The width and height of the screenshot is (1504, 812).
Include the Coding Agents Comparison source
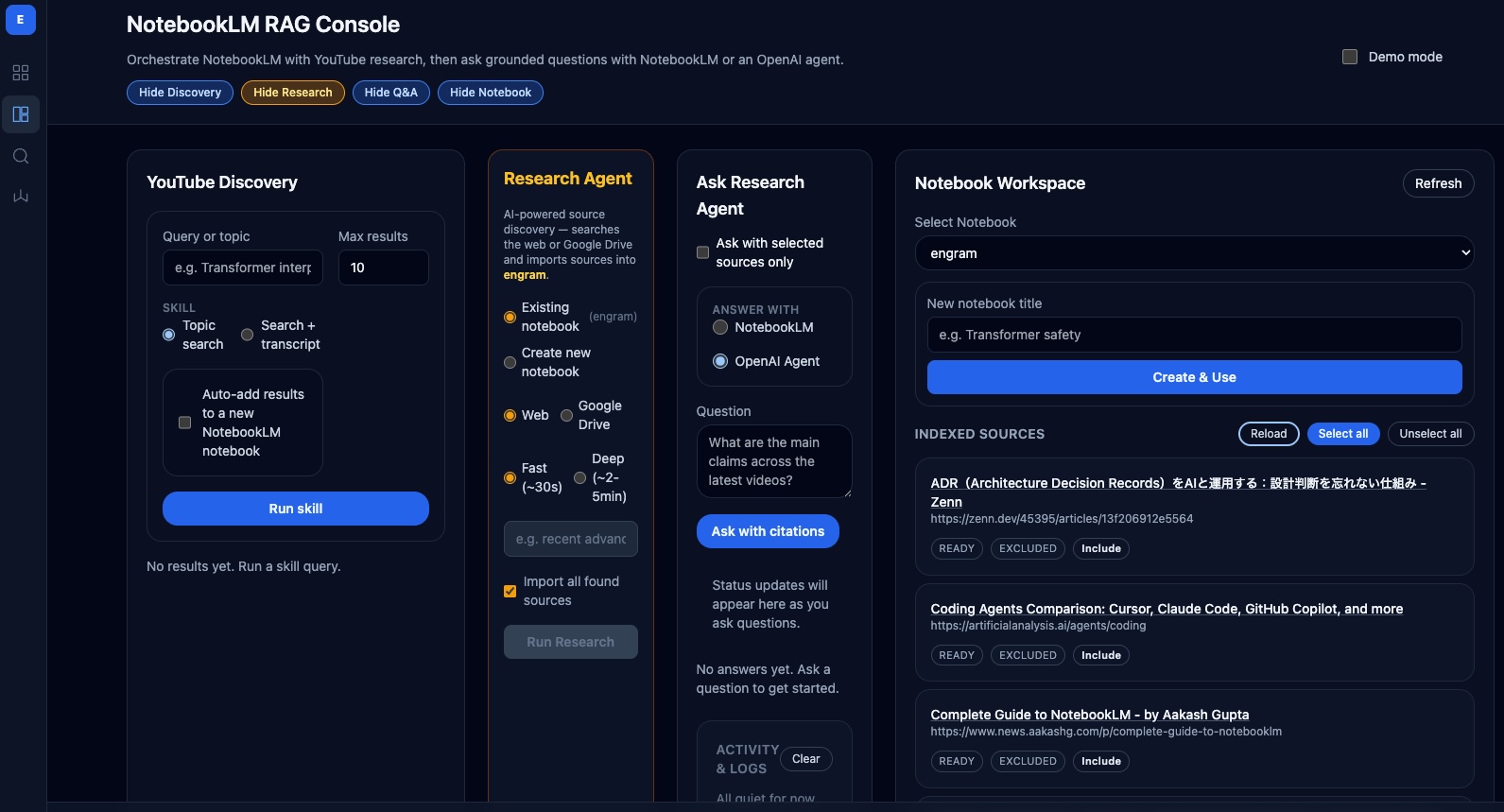(1101, 655)
